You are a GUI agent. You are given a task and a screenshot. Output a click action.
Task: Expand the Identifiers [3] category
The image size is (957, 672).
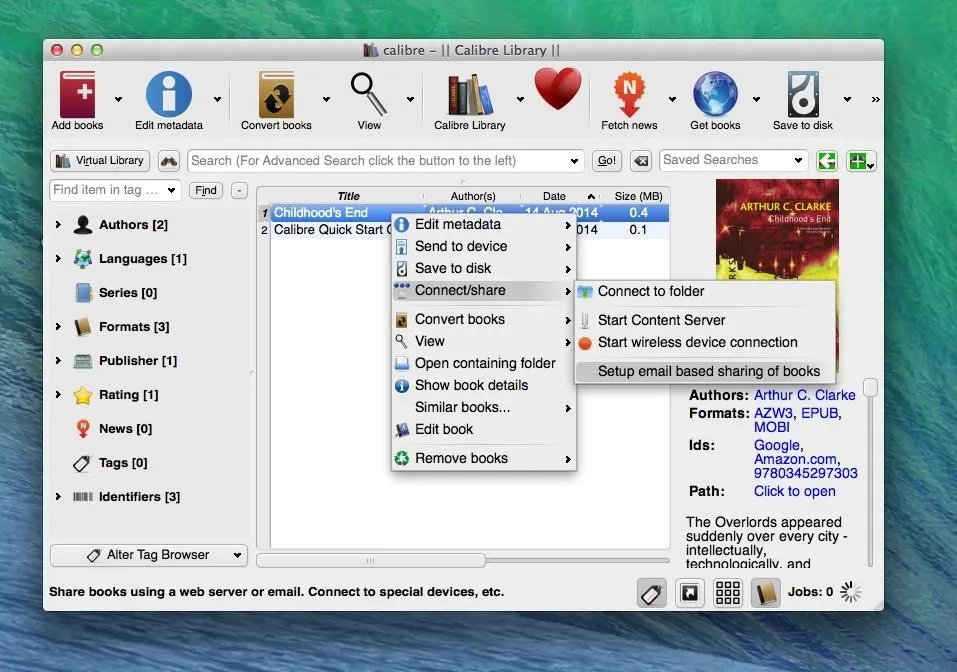(58, 497)
